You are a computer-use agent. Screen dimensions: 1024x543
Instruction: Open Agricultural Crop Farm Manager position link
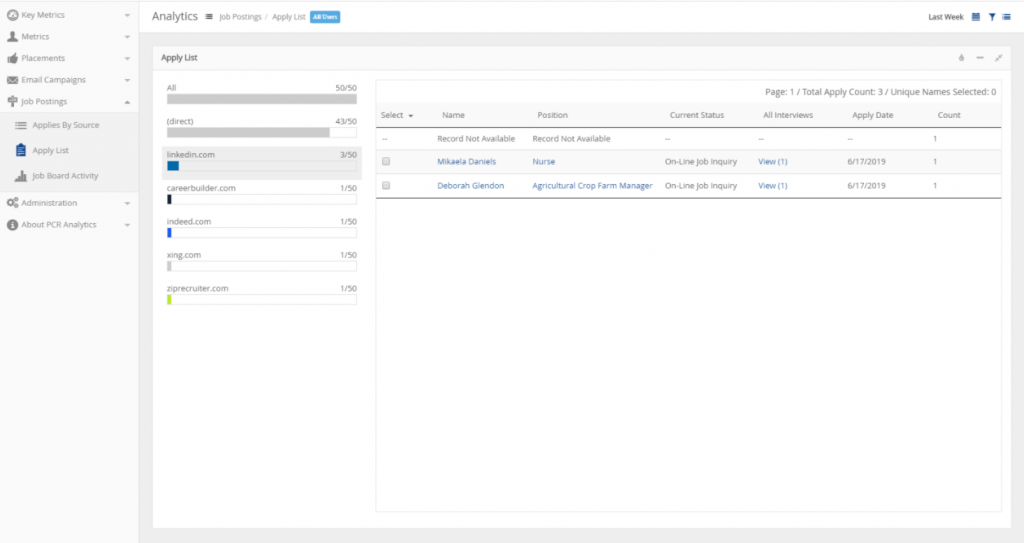[592, 186]
